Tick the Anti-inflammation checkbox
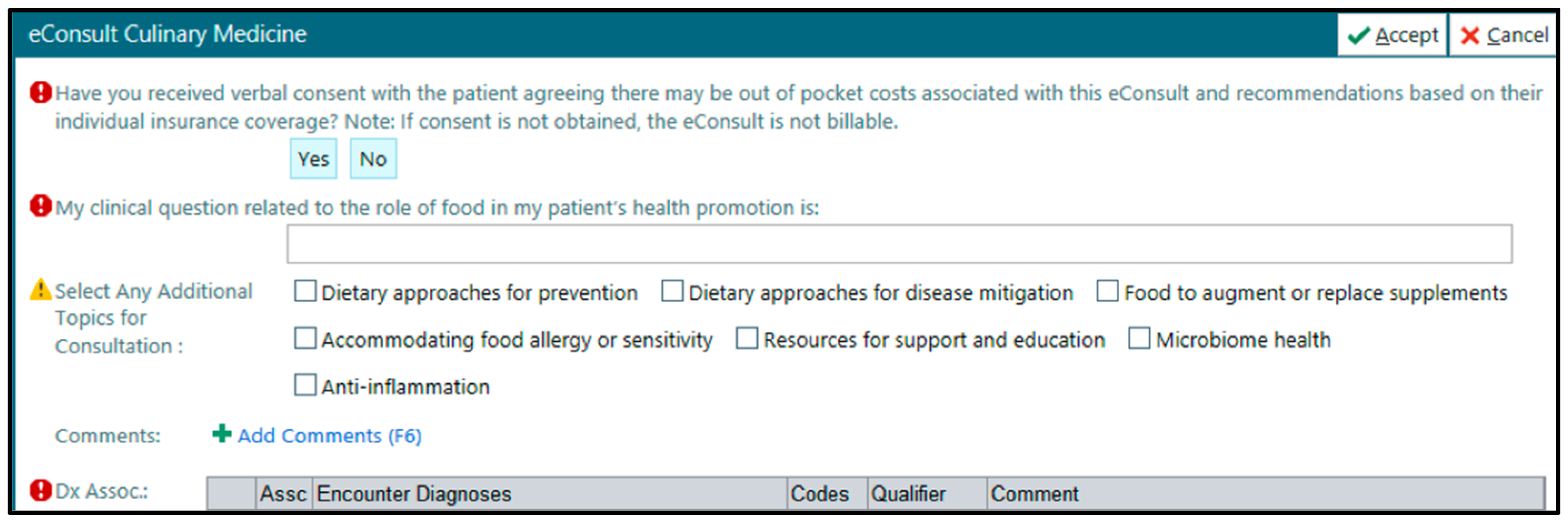 [305, 385]
